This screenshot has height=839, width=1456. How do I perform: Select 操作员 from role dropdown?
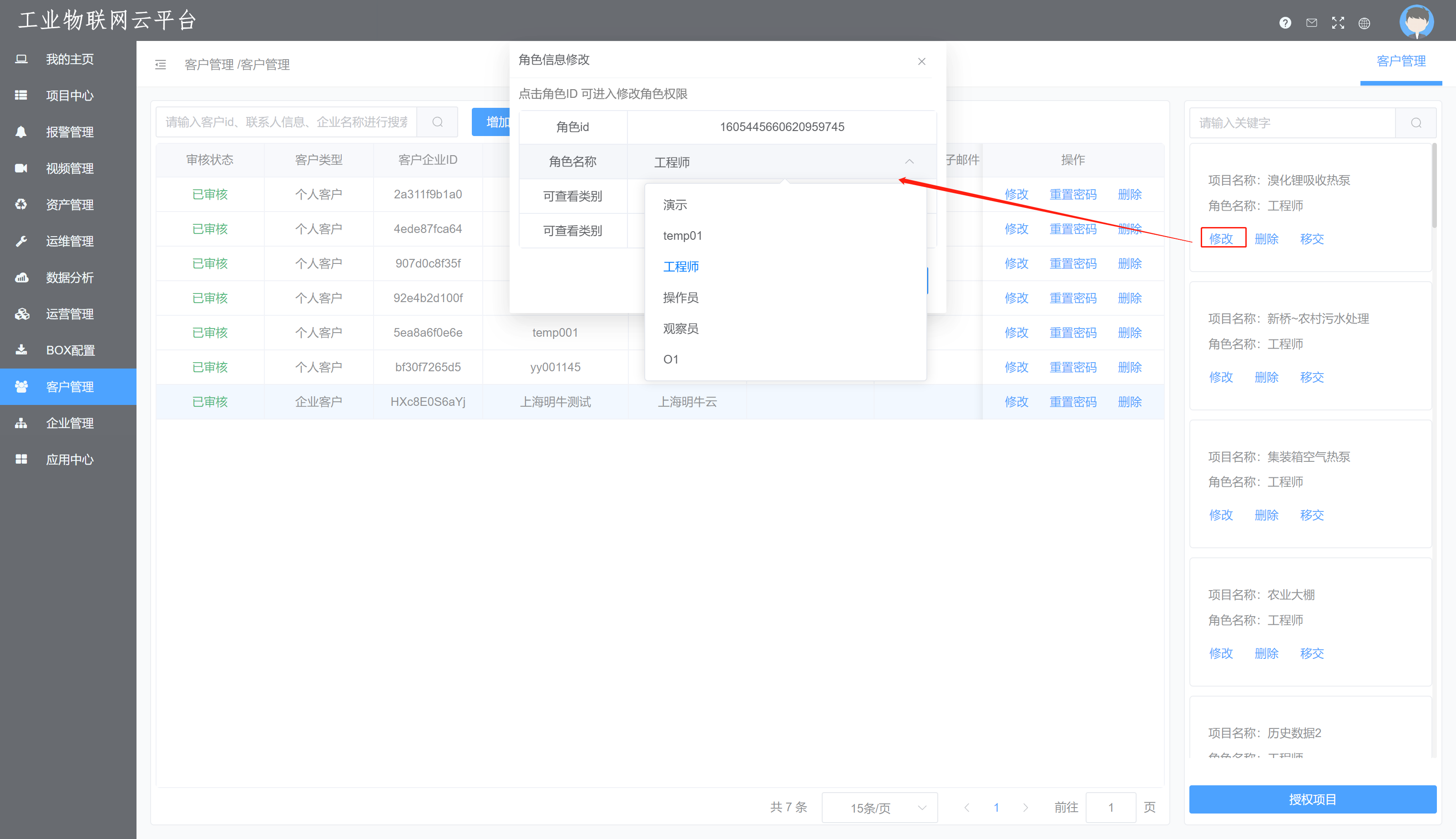[785, 298]
